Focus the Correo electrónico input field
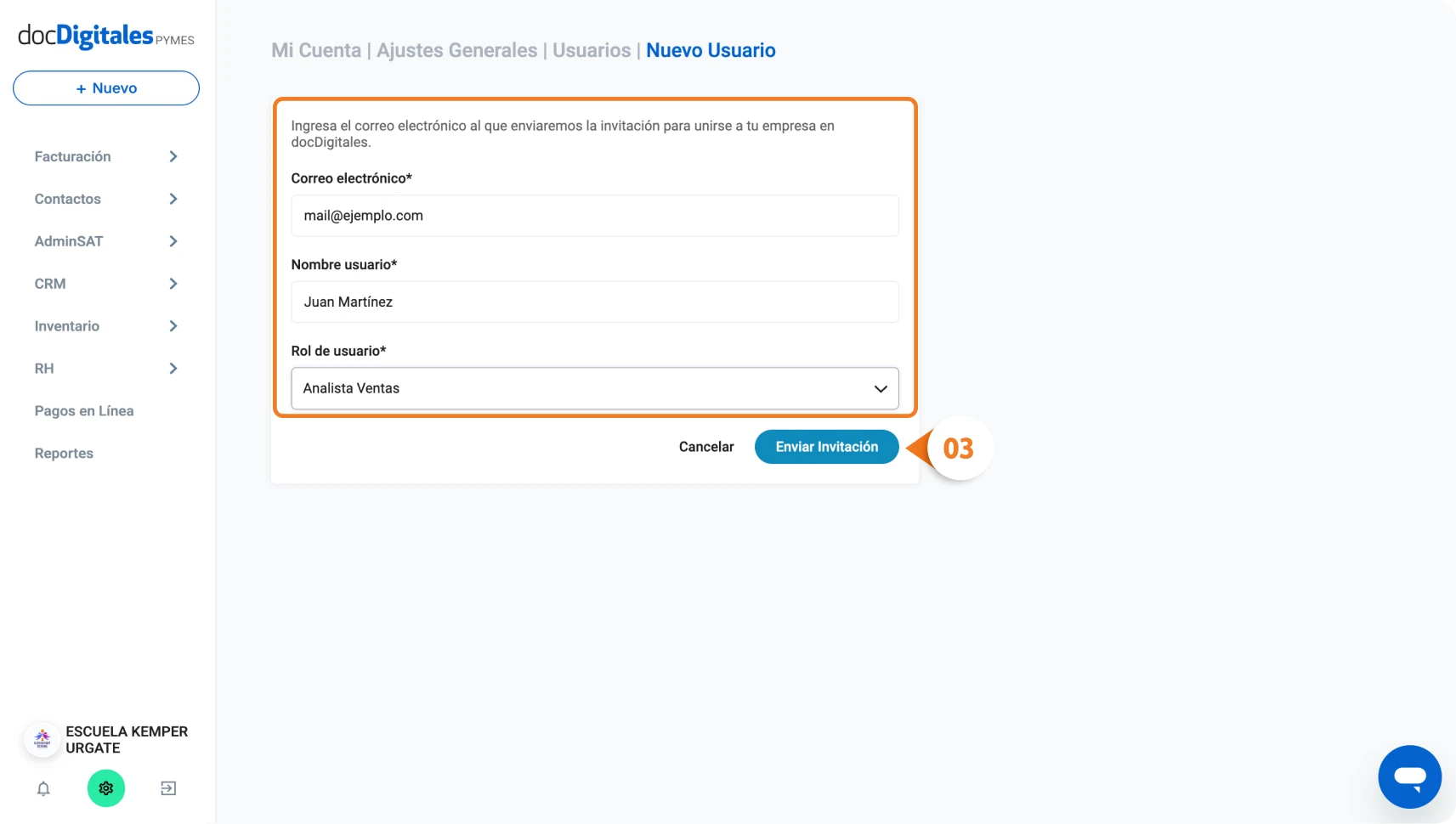This screenshot has width=1456, height=824. pos(595,216)
